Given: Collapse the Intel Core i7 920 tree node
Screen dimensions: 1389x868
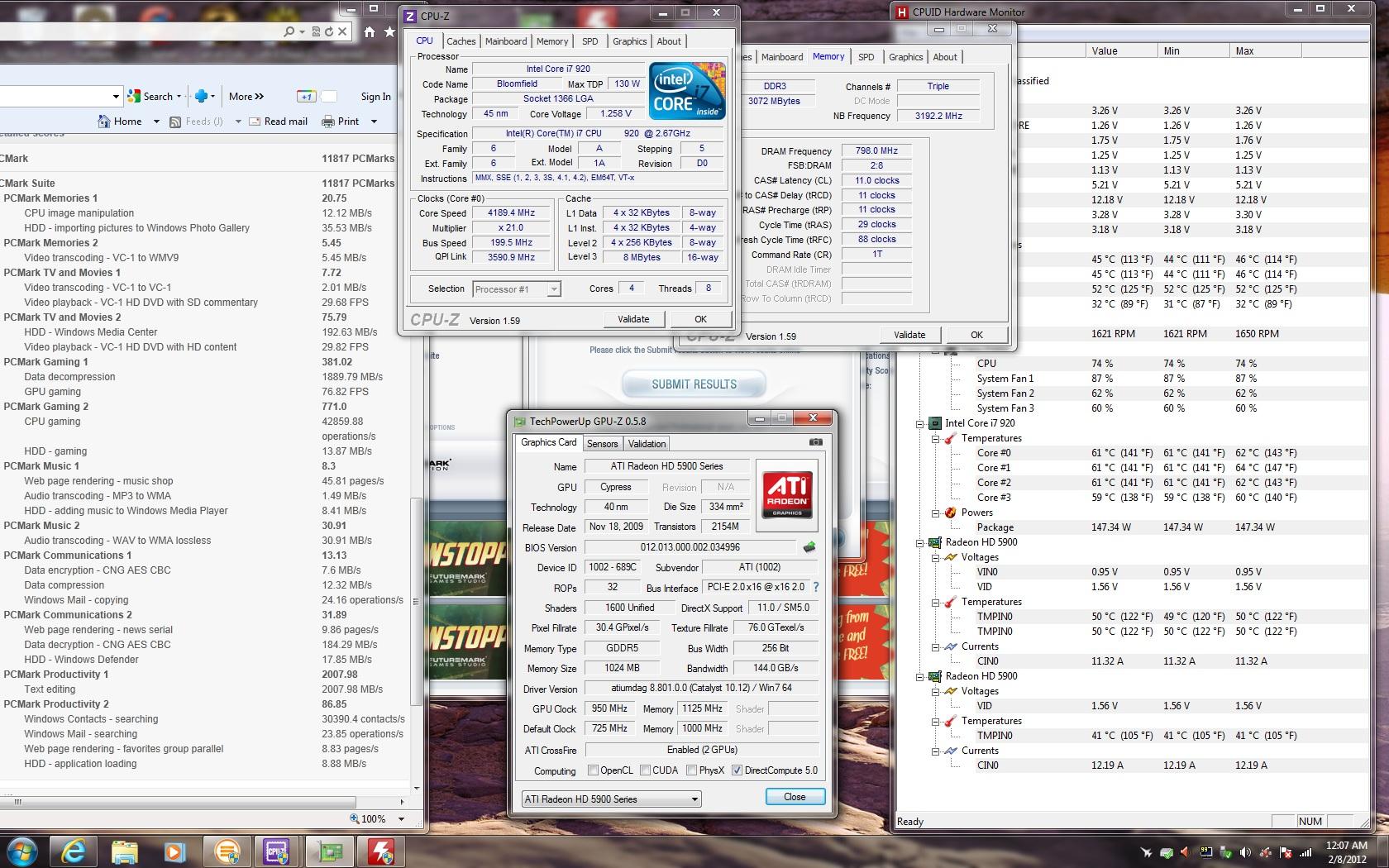Looking at the screenshot, I should coord(919,423).
